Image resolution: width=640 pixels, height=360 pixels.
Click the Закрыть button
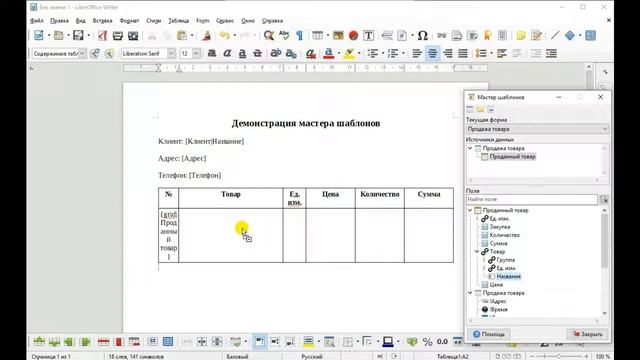tap(588, 334)
